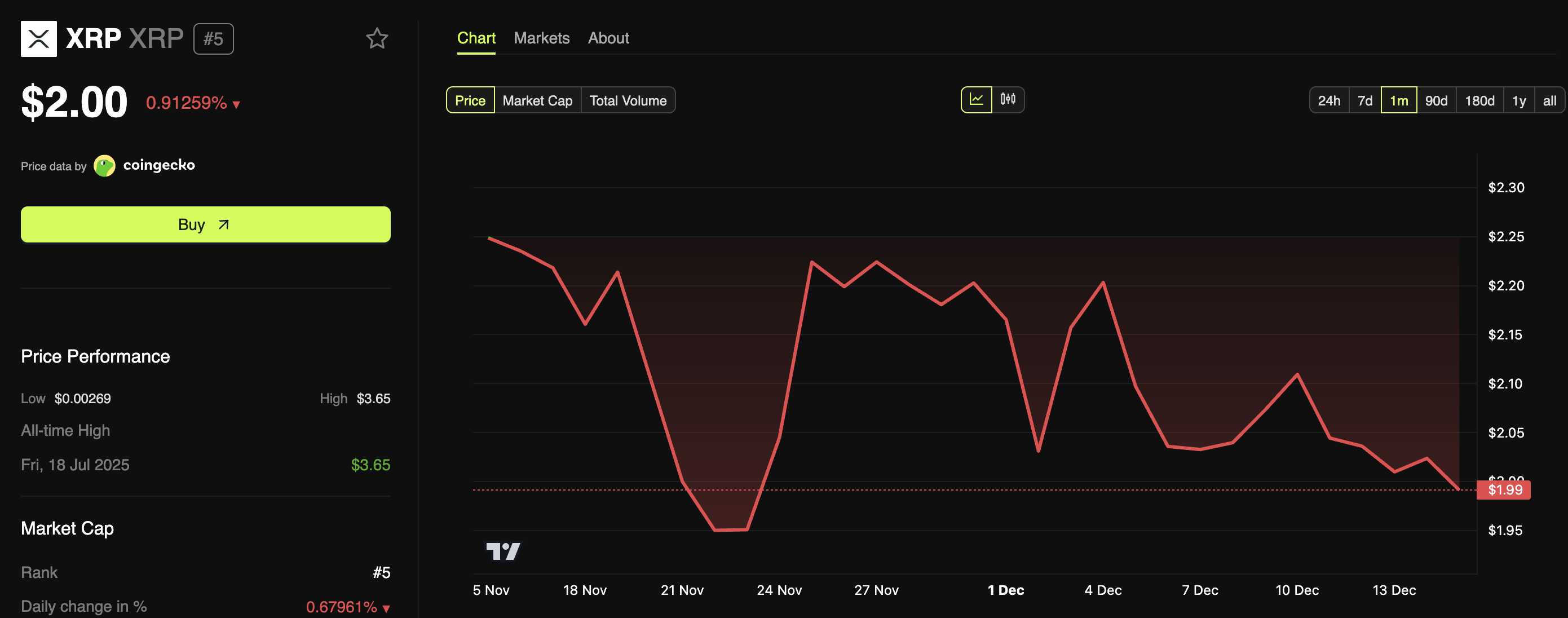The width and height of the screenshot is (1568, 618).
Task: Select the Total Volume chart toggle
Action: click(x=628, y=100)
